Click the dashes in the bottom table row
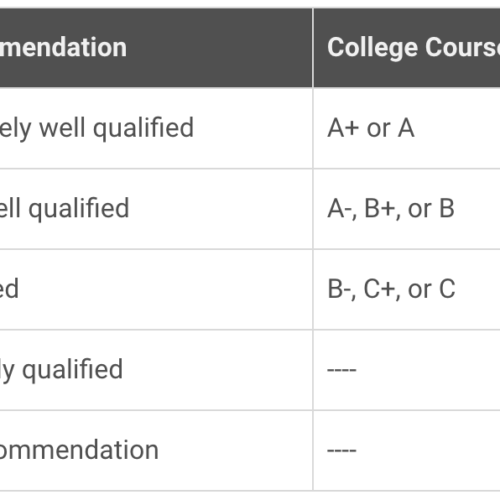 tap(342, 451)
